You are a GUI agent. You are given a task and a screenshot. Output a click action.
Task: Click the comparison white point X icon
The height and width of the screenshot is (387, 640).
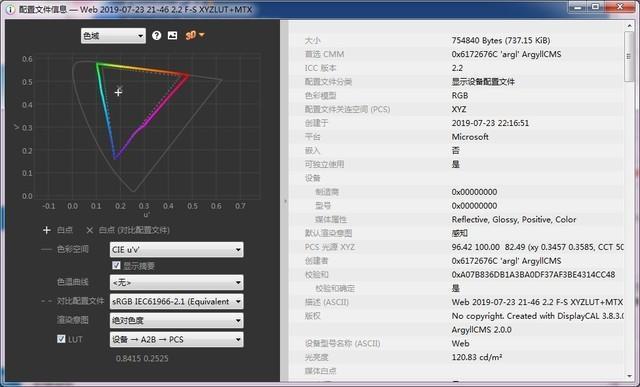90,230
